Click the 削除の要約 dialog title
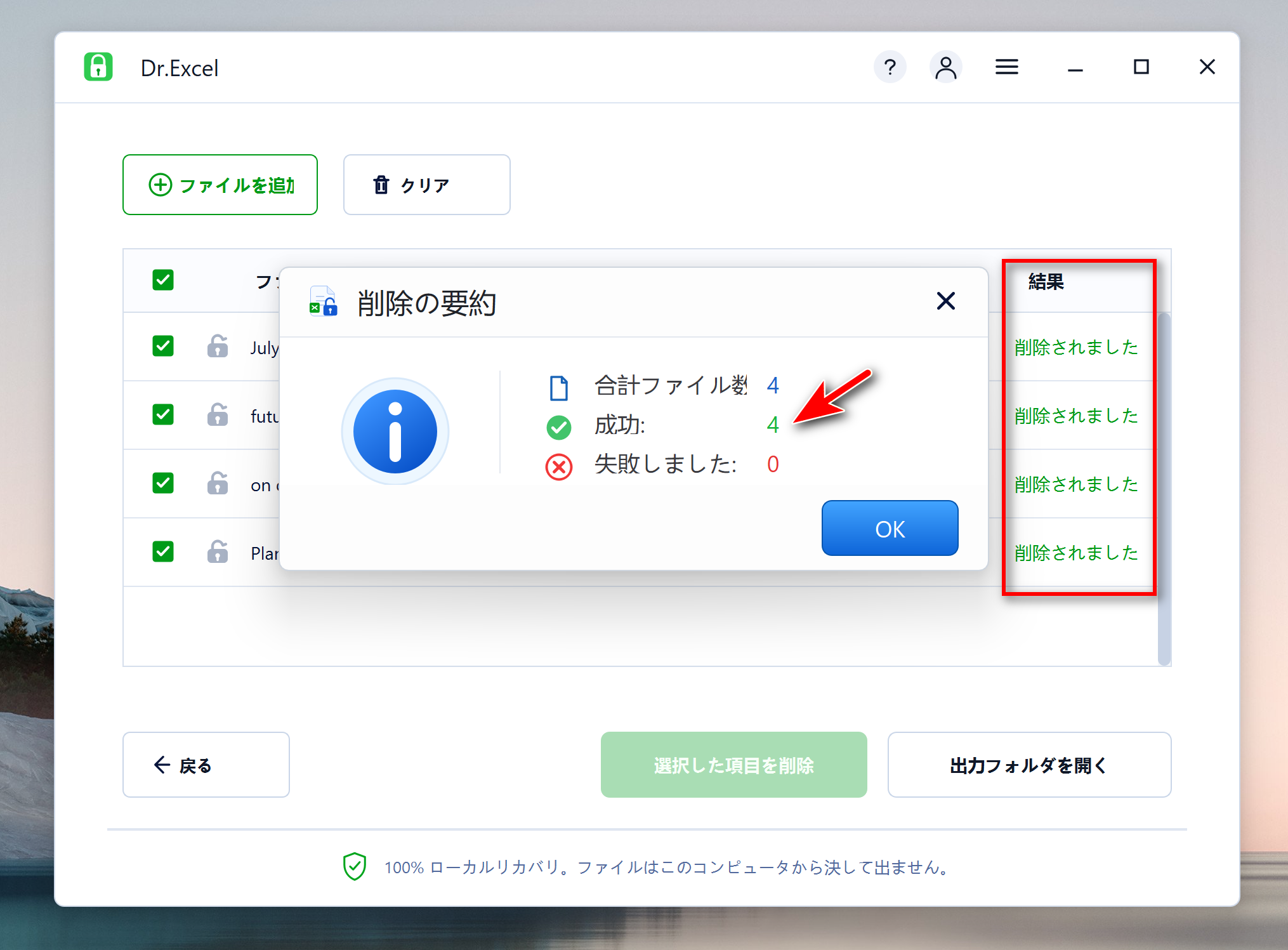The height and width of the screenshot is (950, 1288). [426, 303]
